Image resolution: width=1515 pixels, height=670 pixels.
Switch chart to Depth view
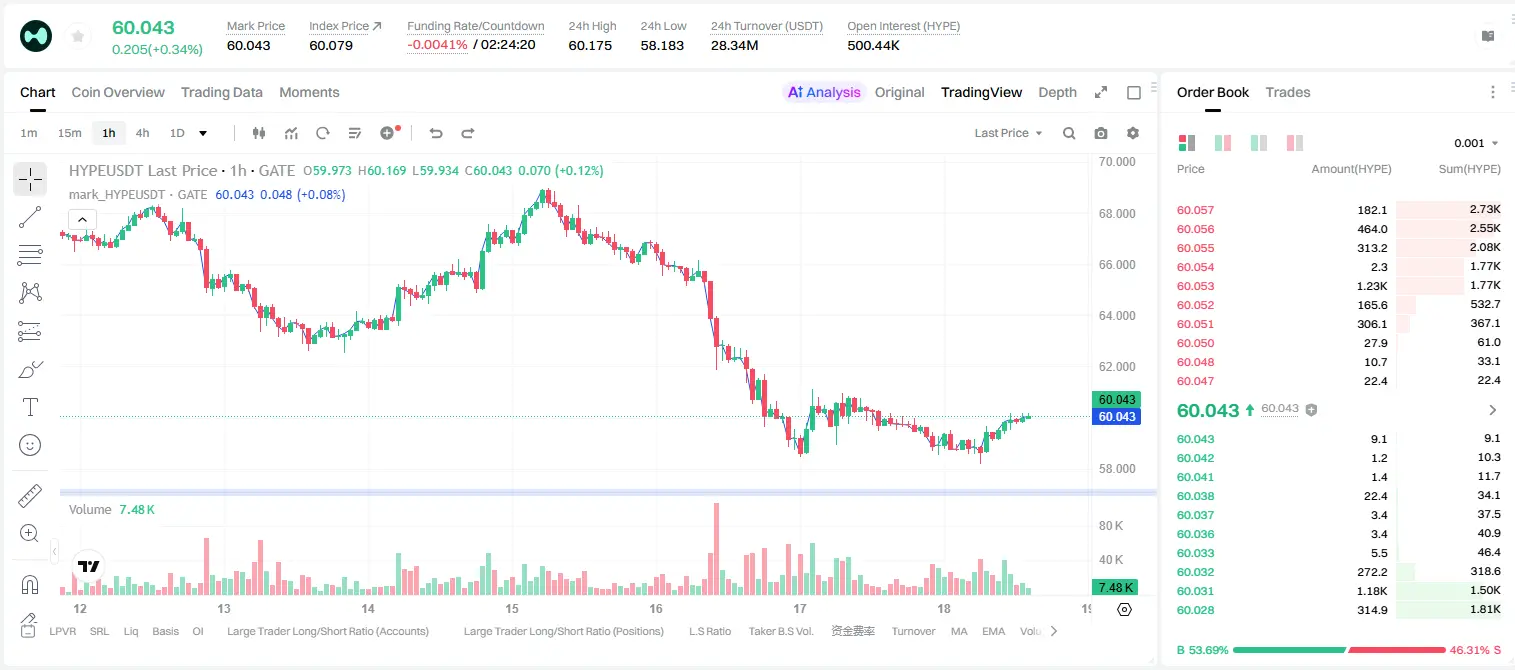[1057, 92]
